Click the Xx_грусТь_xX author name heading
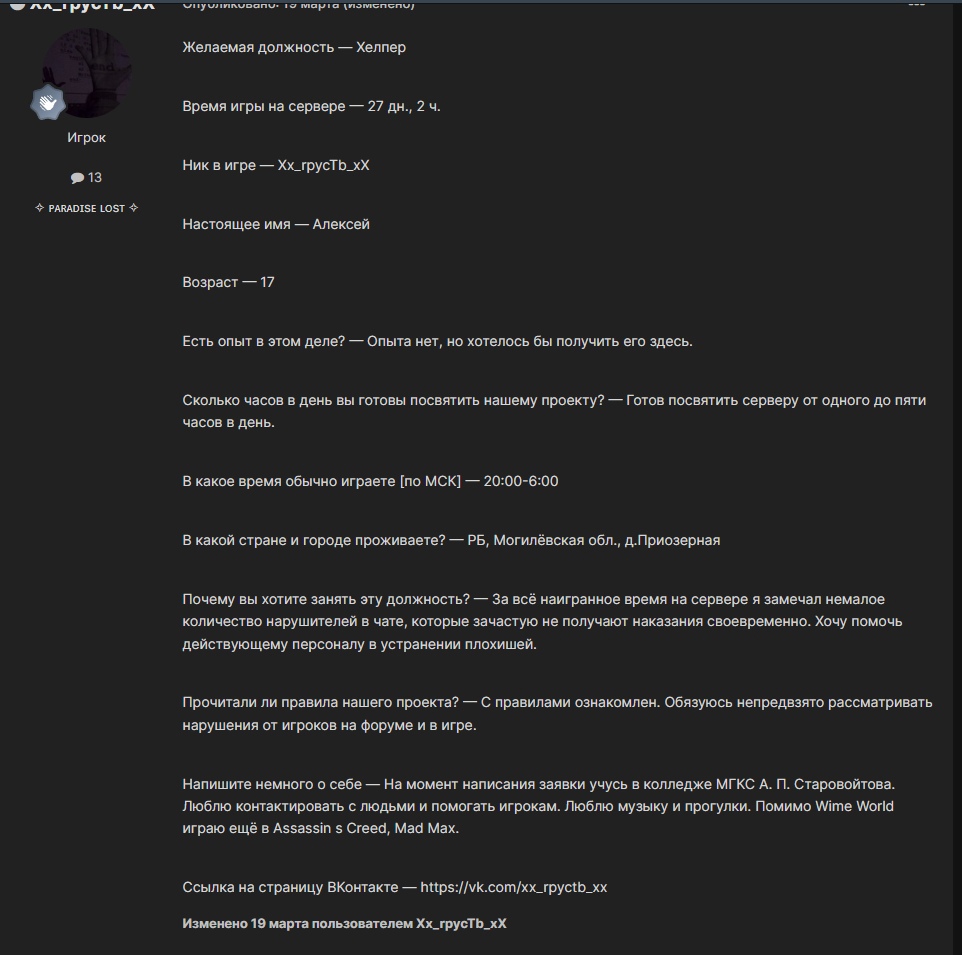The width and height of the screenshot is (962, 955). pos(93,5)
